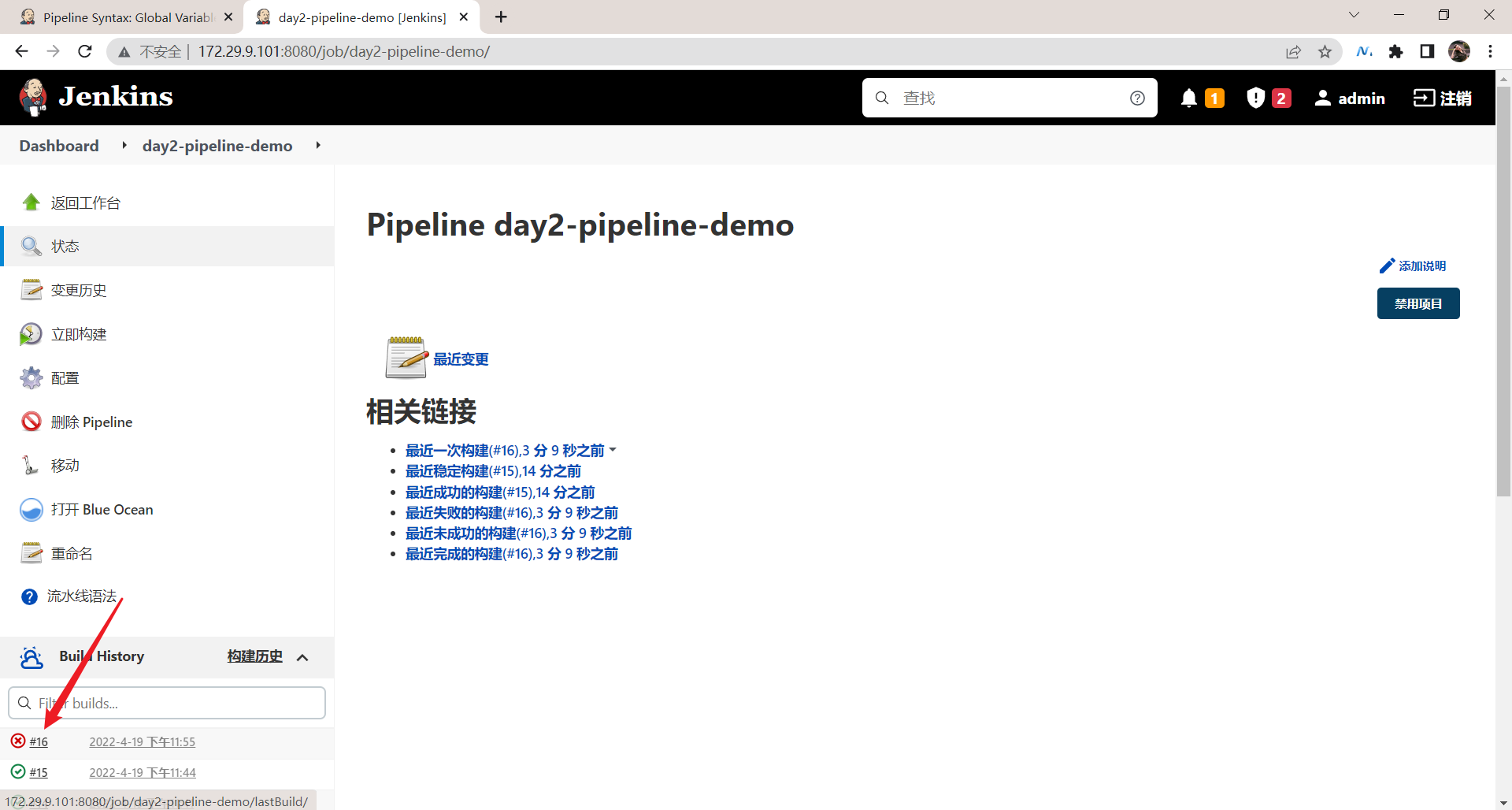The image size is (1512, 810).
Task: Collapse the Build History panel chevron
Action: tap(302, 657)
